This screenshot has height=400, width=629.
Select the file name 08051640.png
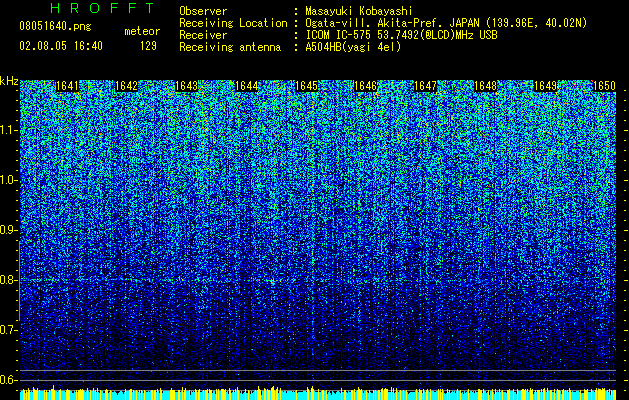(55, 26)
